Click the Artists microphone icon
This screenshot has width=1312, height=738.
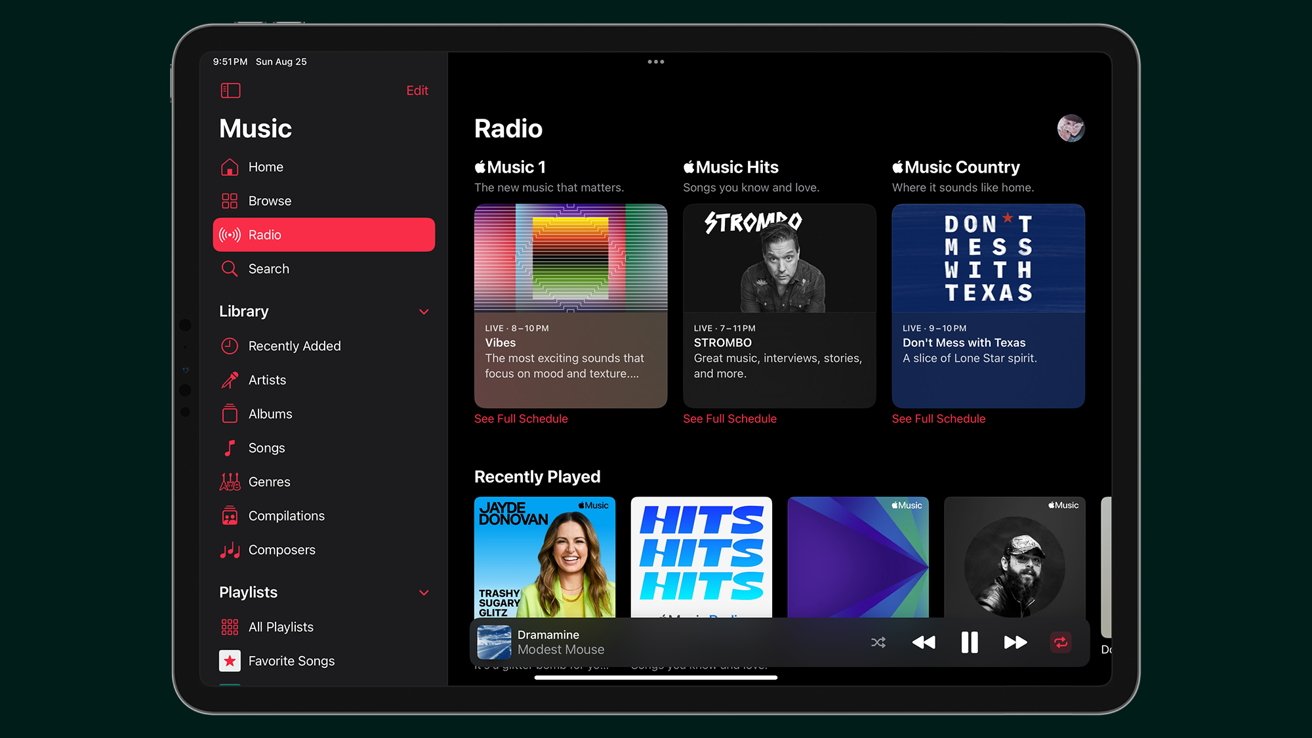[x=230, y=380]
